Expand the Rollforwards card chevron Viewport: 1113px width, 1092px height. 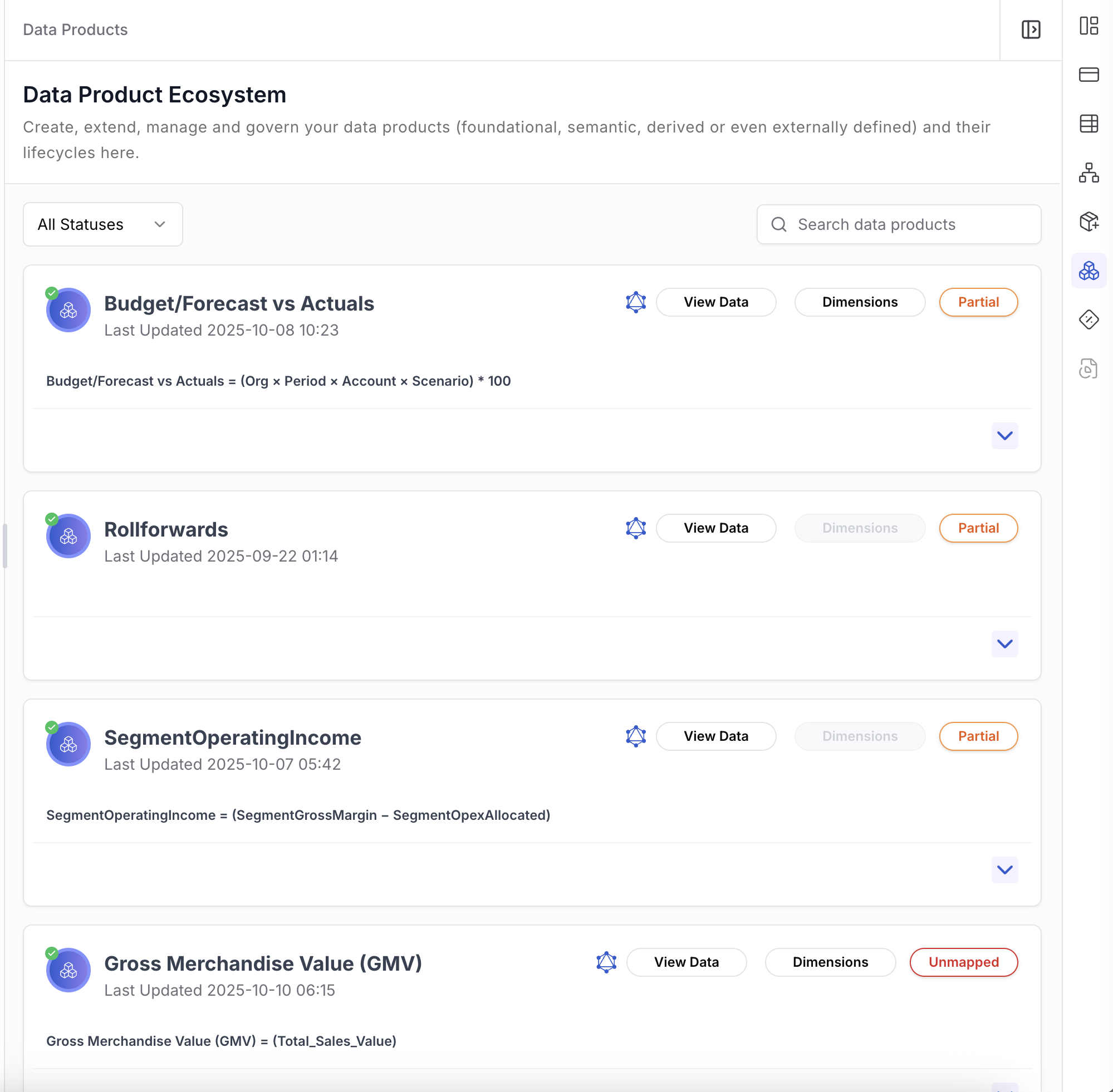(x=1004, y=644)
